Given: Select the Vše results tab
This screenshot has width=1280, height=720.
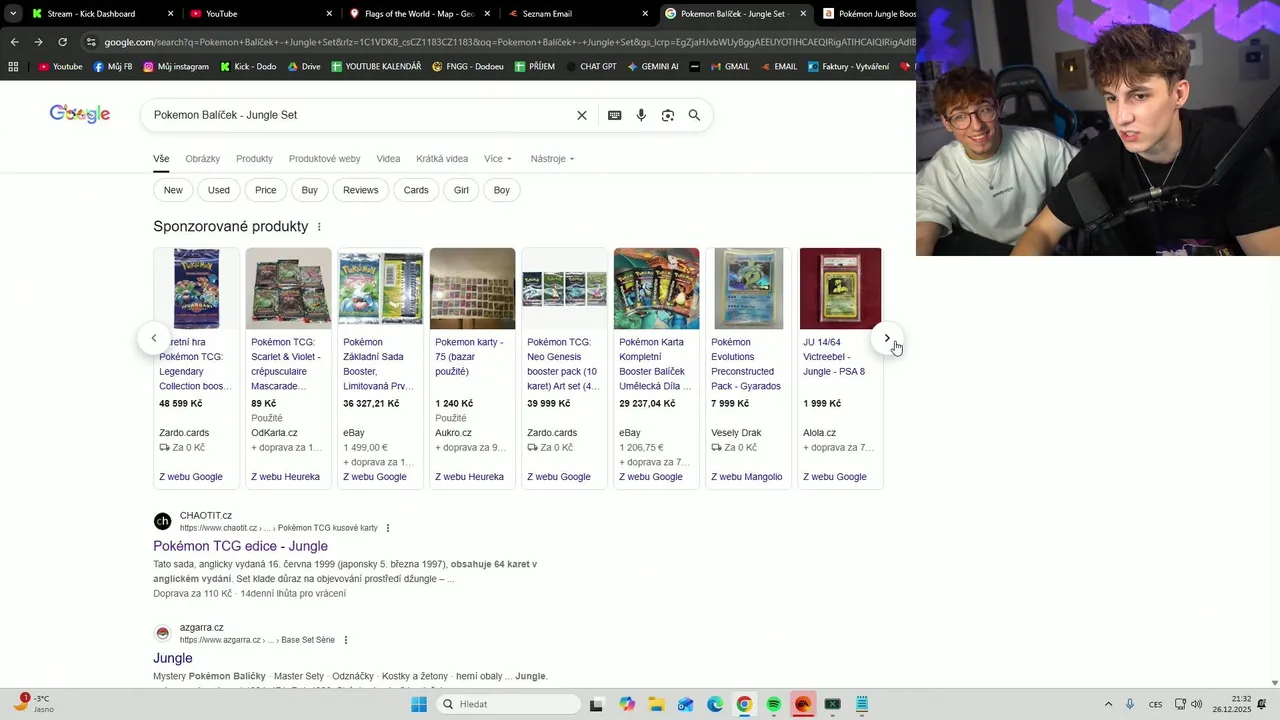Looking at the screenshot, I should pyautogui.click(x=161, y=159).
